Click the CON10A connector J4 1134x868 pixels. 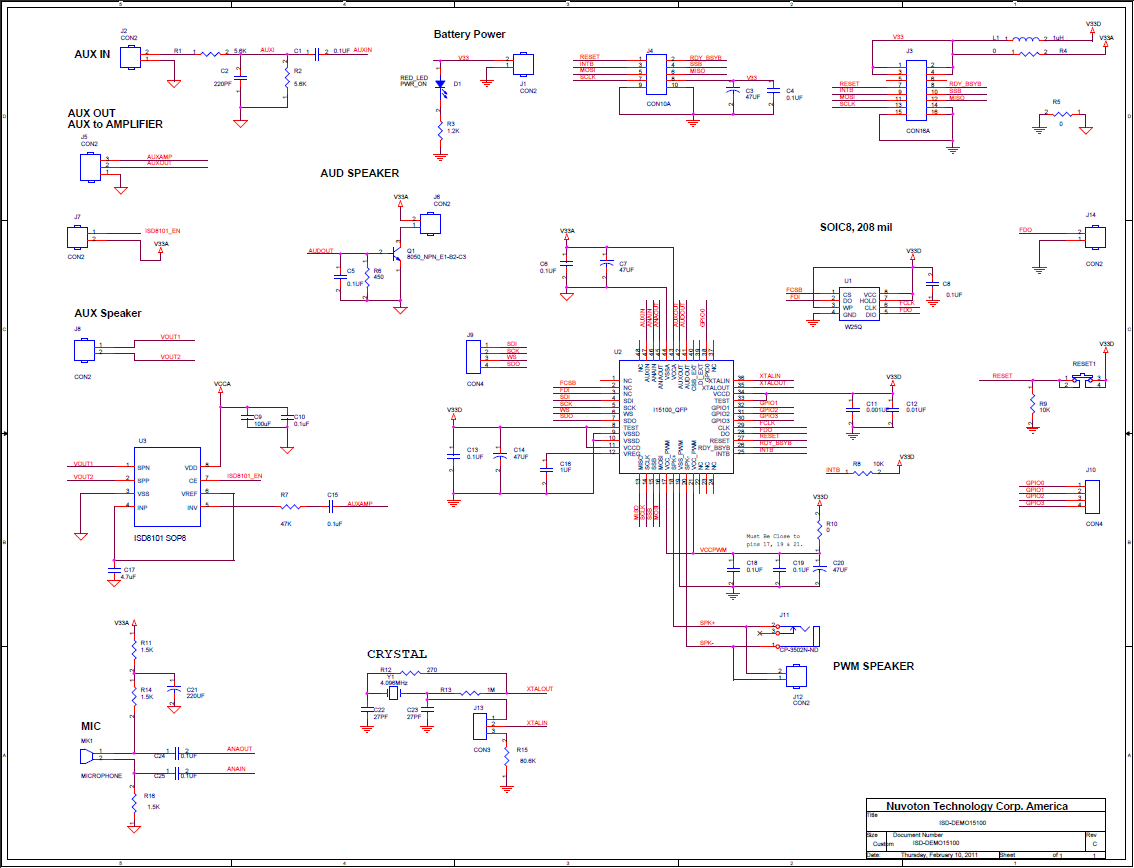pyautogui.click(x=656, y=74)
